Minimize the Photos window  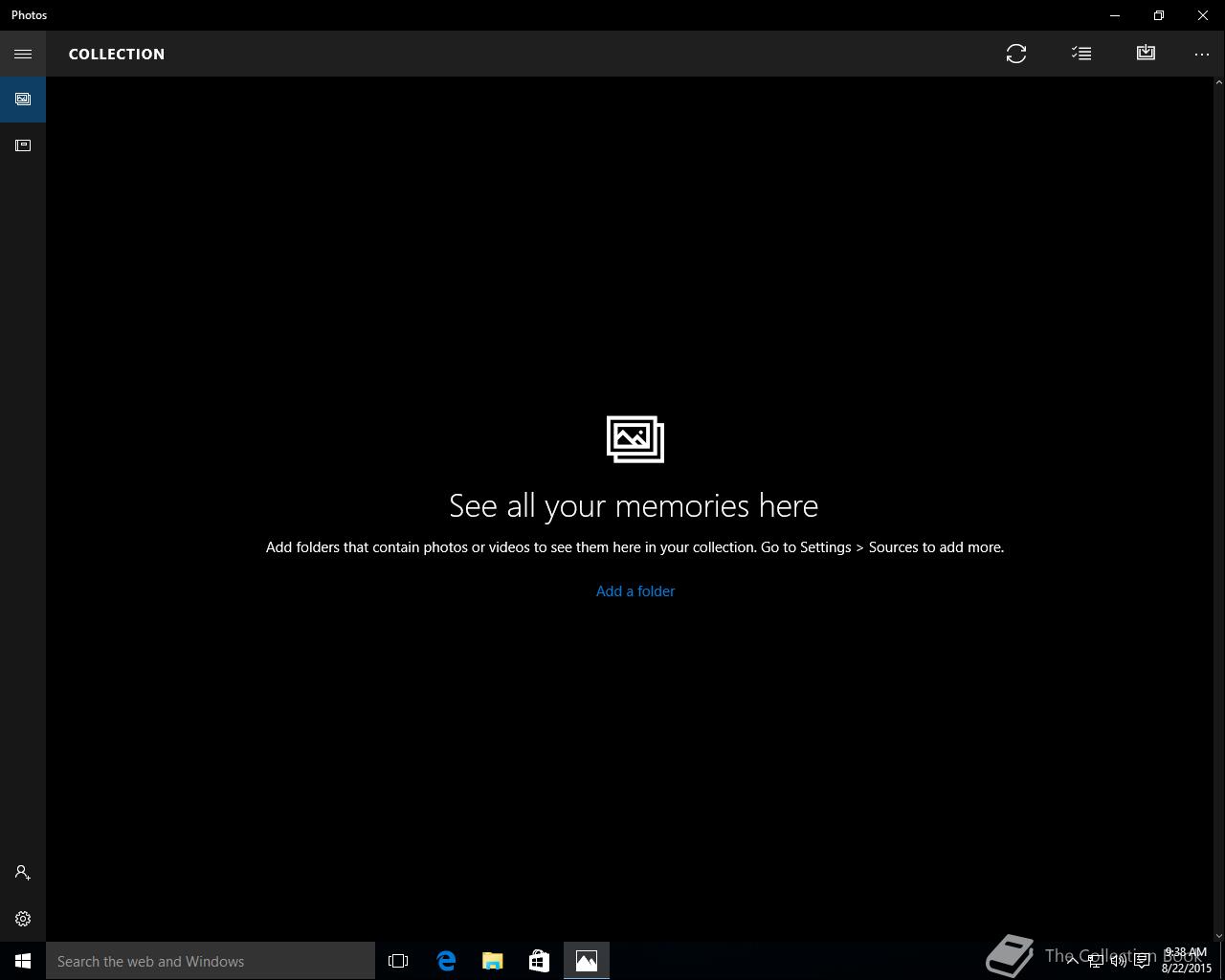(1115, 15)
